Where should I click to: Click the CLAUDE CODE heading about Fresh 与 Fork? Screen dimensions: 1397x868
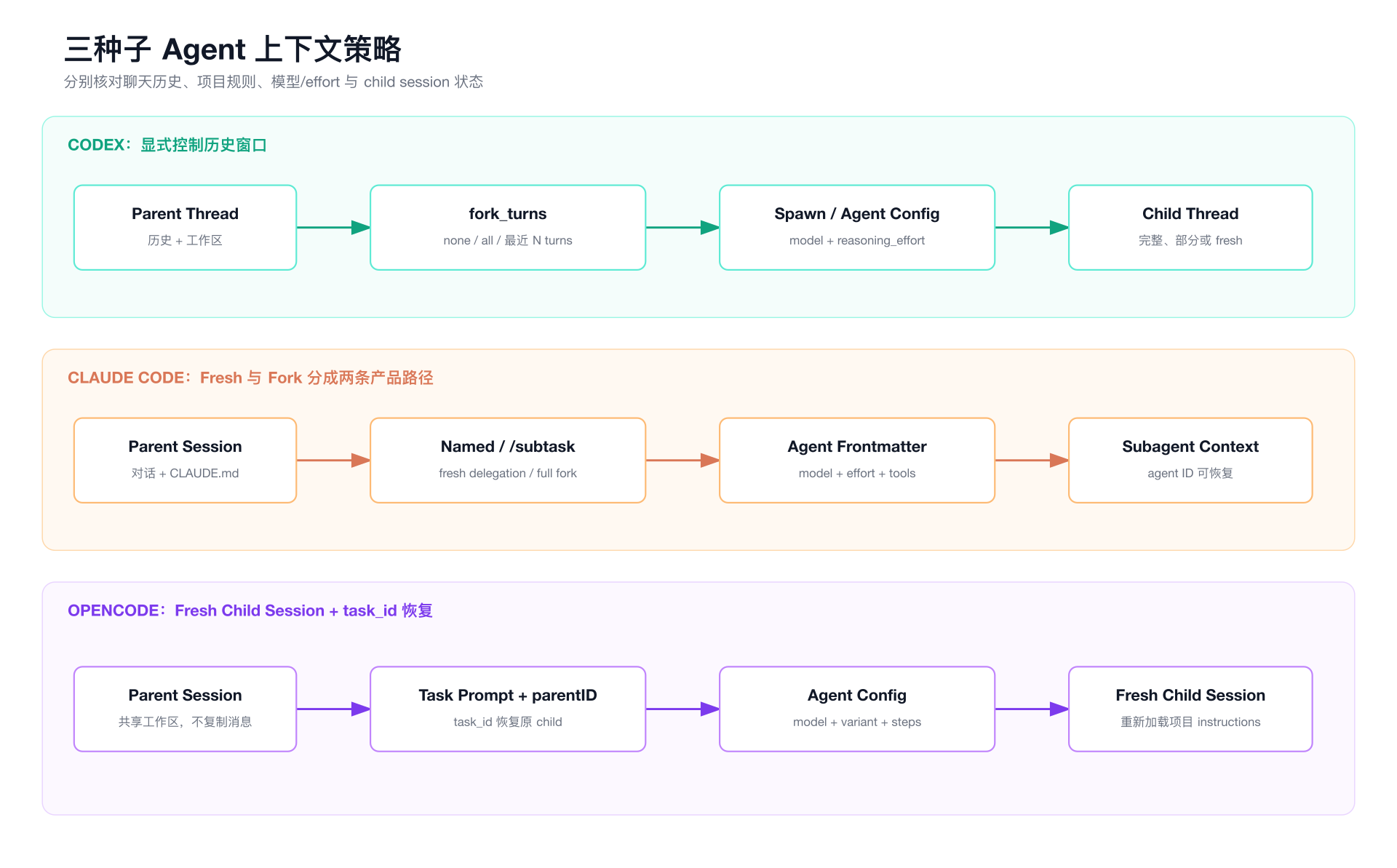coord(250,378)
